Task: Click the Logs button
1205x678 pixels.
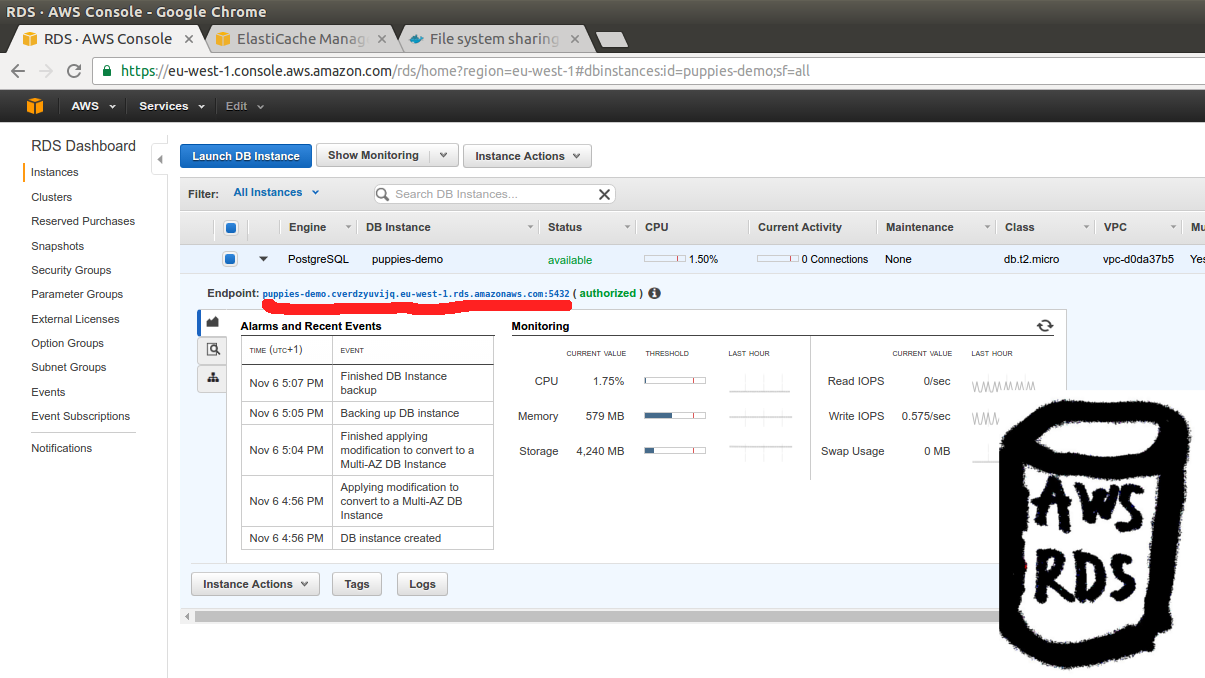Action: pyautogui.click(x=422, y=584)
